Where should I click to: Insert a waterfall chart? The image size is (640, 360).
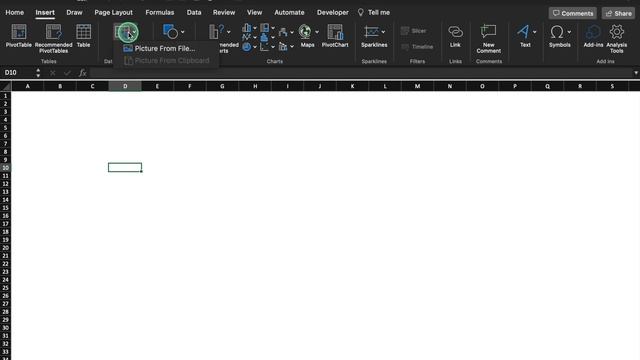click(x=283, y=32)
